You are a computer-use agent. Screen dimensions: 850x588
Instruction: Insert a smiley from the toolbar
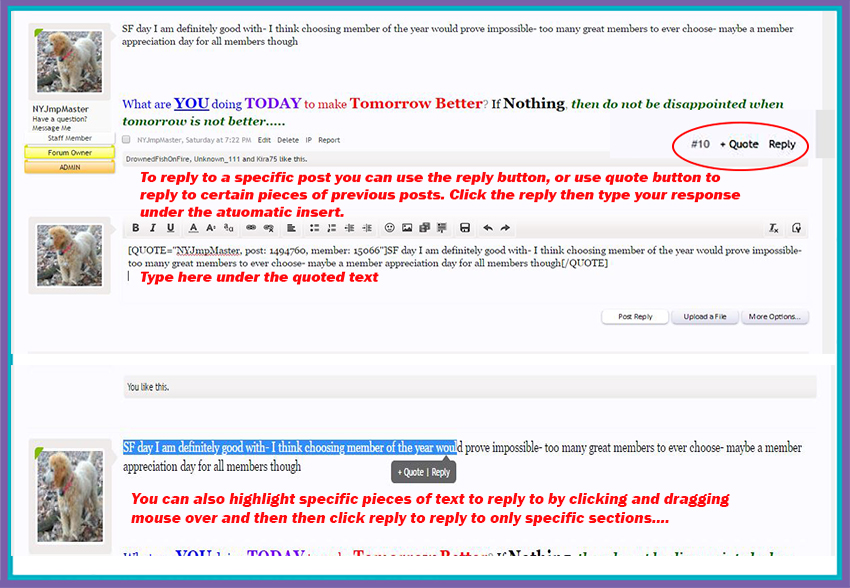tap(390, 228)
